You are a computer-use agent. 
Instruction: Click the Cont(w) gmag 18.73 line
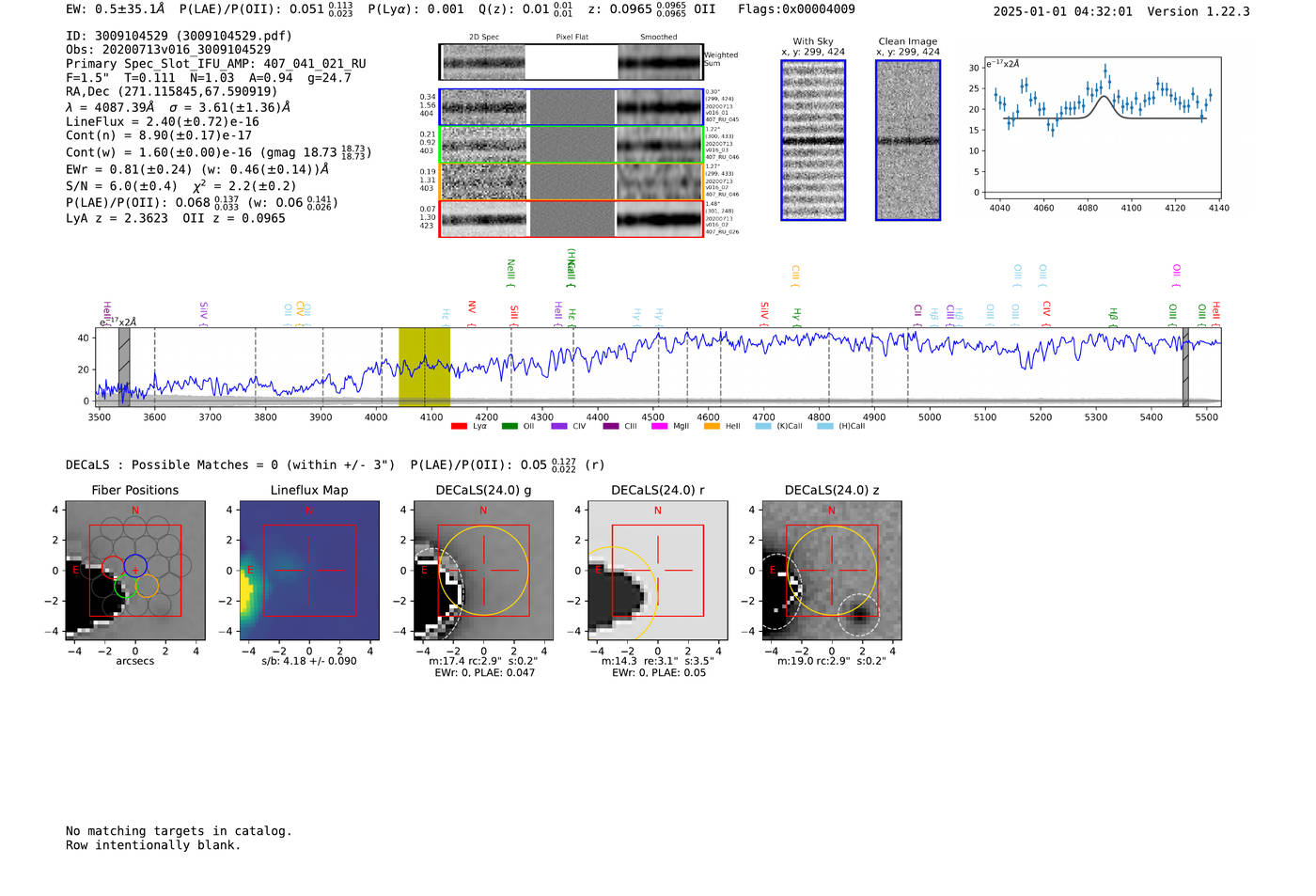(218, 151)
